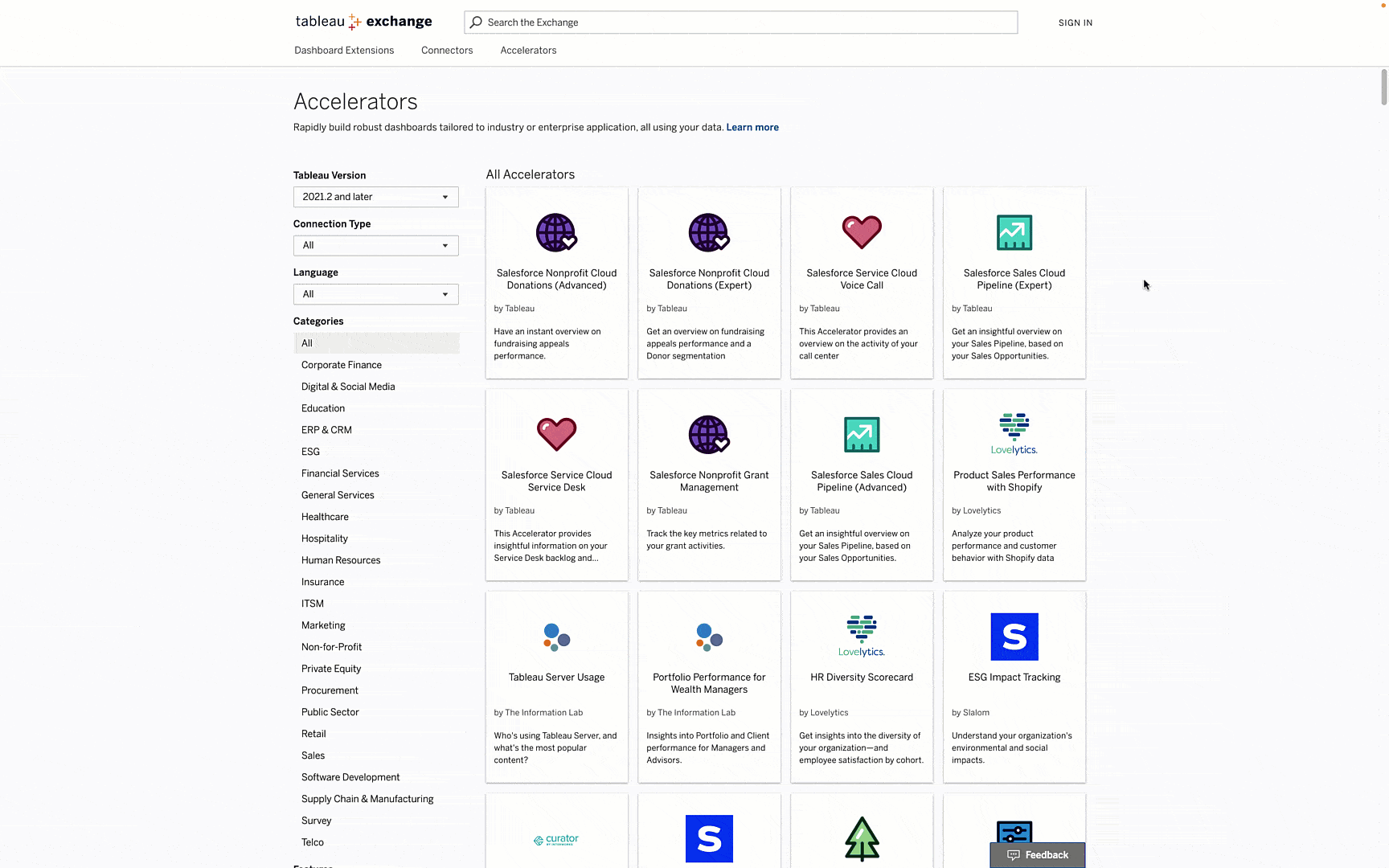Select the Human Resources category

pos(341,560)
